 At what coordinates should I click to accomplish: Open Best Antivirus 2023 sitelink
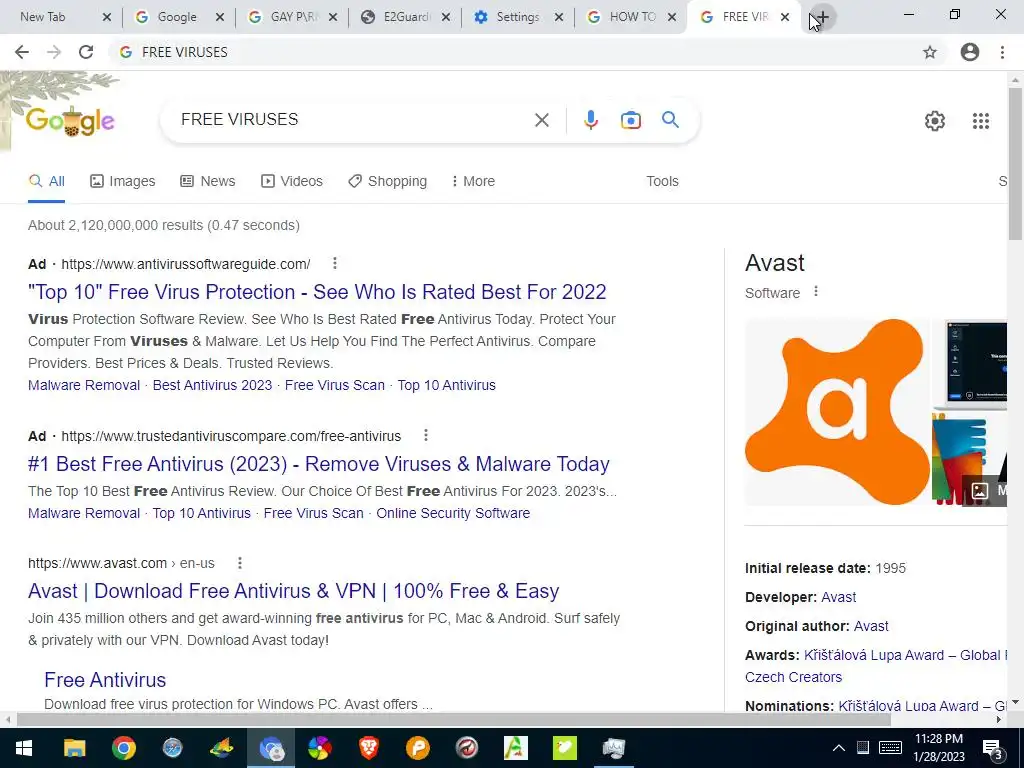[x=212, y=385]
